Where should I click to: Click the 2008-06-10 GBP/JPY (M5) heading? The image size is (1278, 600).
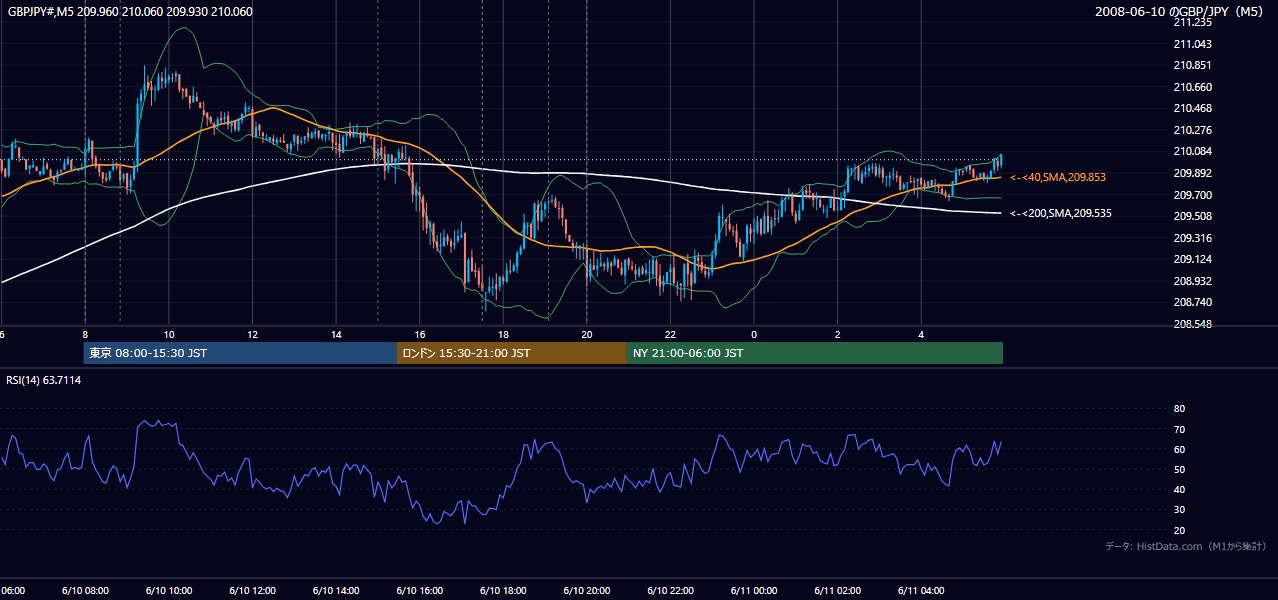coord(1181,12)
